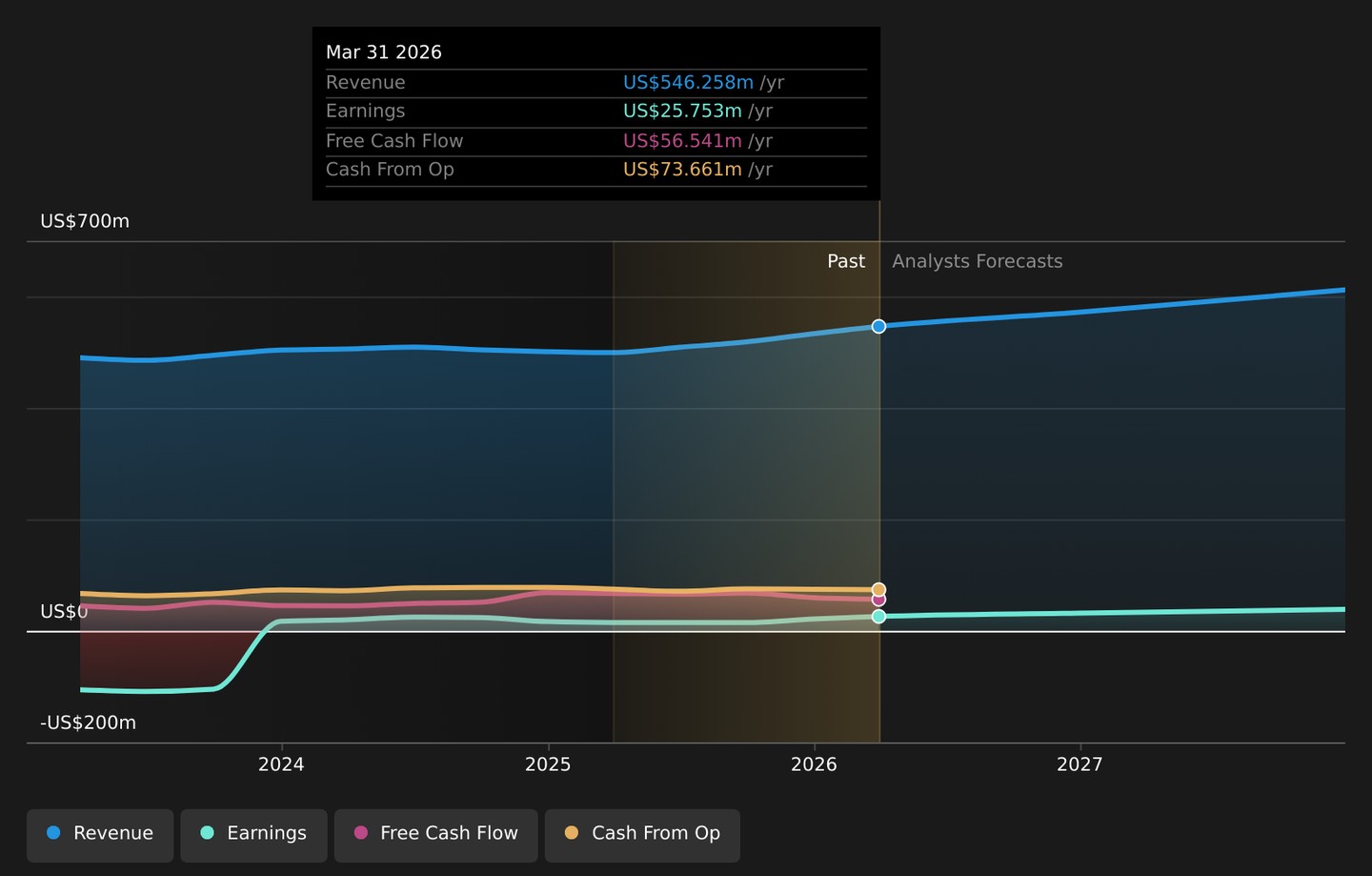
Task: Click the teal Earnings legend dot
Action: pyautogui.click(x=207, y=833)
